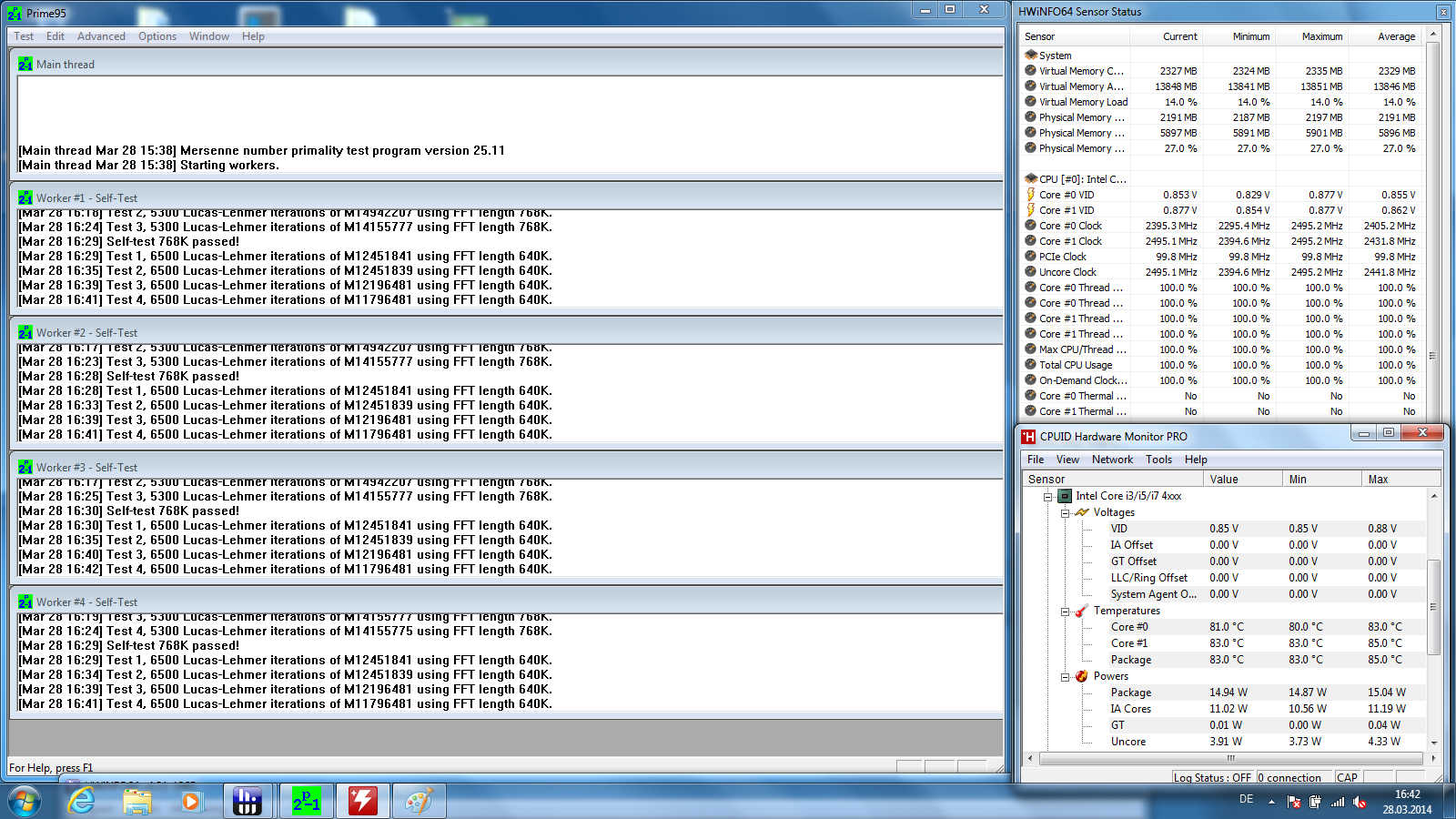Show hidden system tray icons
Image resolution: width=1456 pixels, height=819 pixels.
[1272, 802]
